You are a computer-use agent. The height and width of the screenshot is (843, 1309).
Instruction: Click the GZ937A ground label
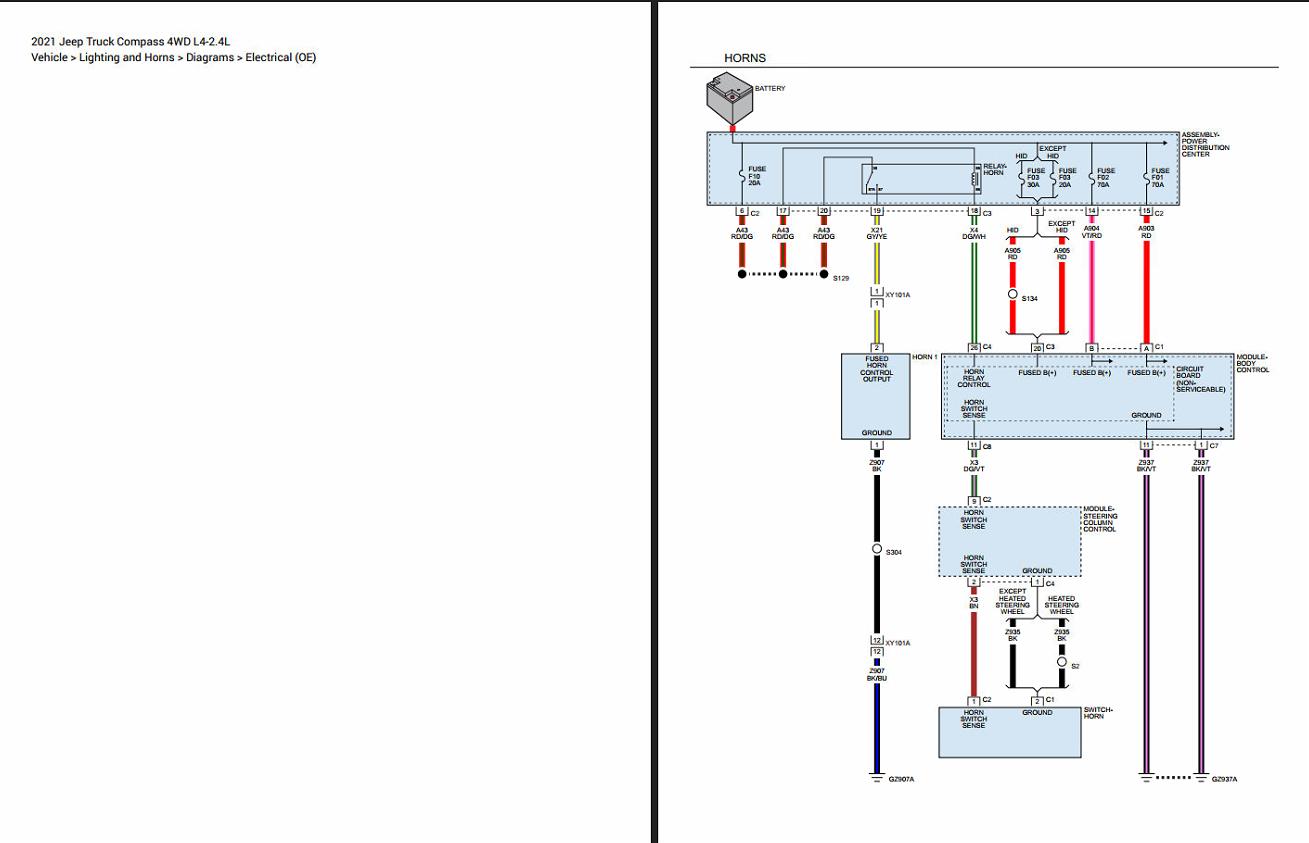tap(1225, 779)
